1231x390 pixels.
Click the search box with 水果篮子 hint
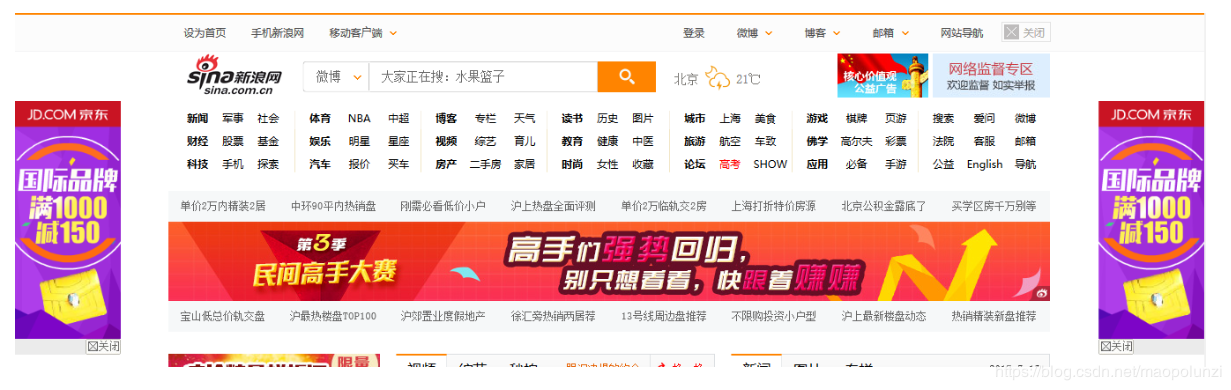483,76
